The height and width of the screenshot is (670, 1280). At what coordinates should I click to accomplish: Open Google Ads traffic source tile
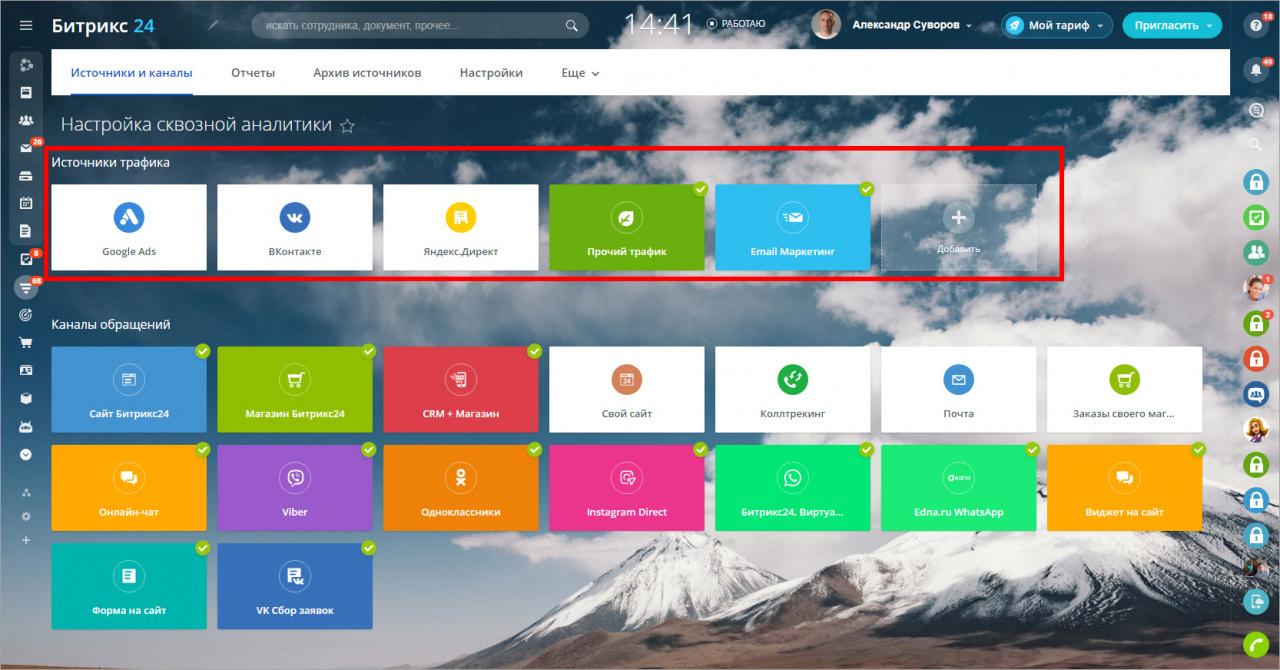(129, 227)
